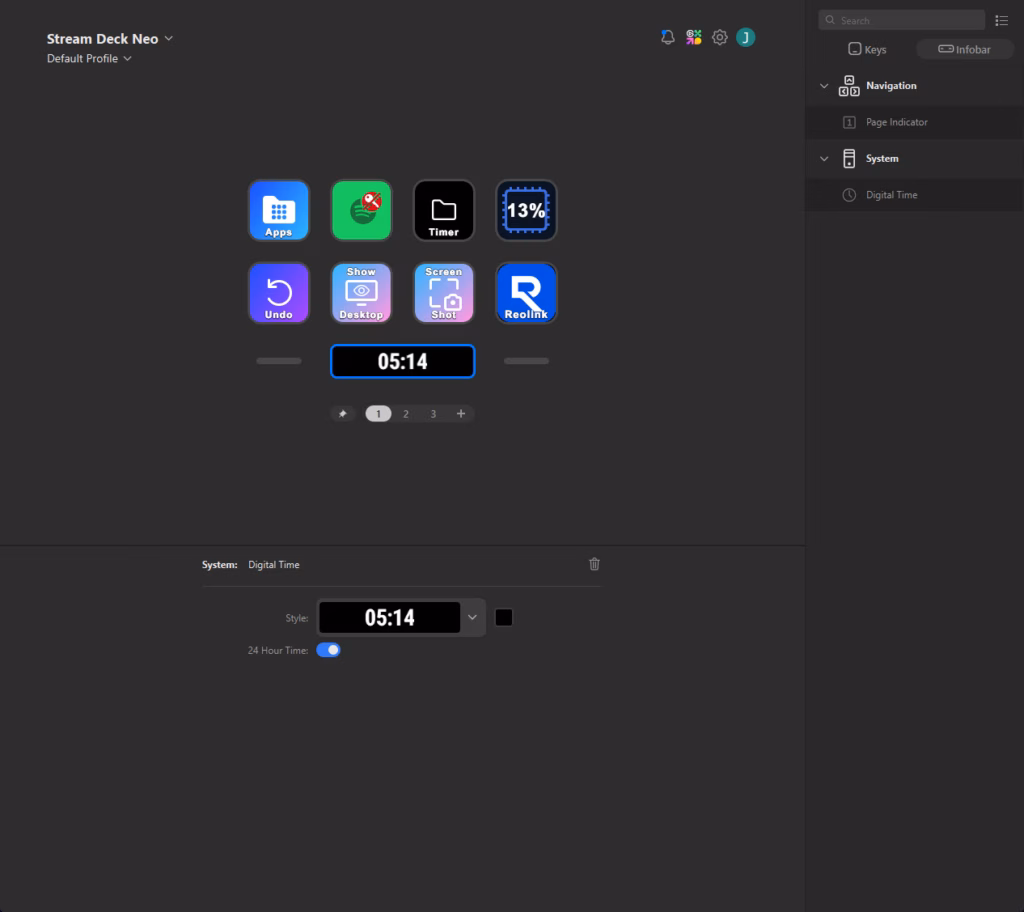This screenshot has width=1024, height=912.
Task: Collapse the Navigation category
Action: tap(824, 86)
